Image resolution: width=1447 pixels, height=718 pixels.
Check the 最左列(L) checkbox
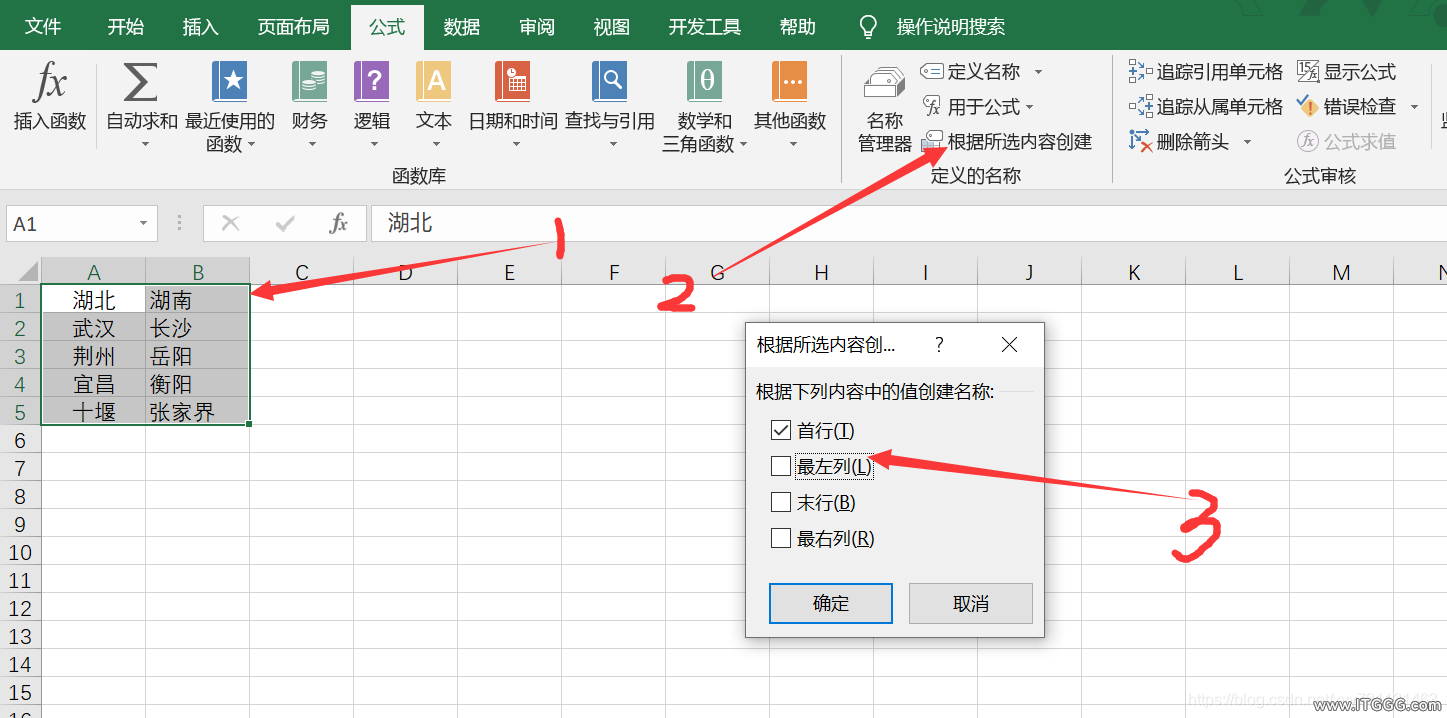click(781, 466)
